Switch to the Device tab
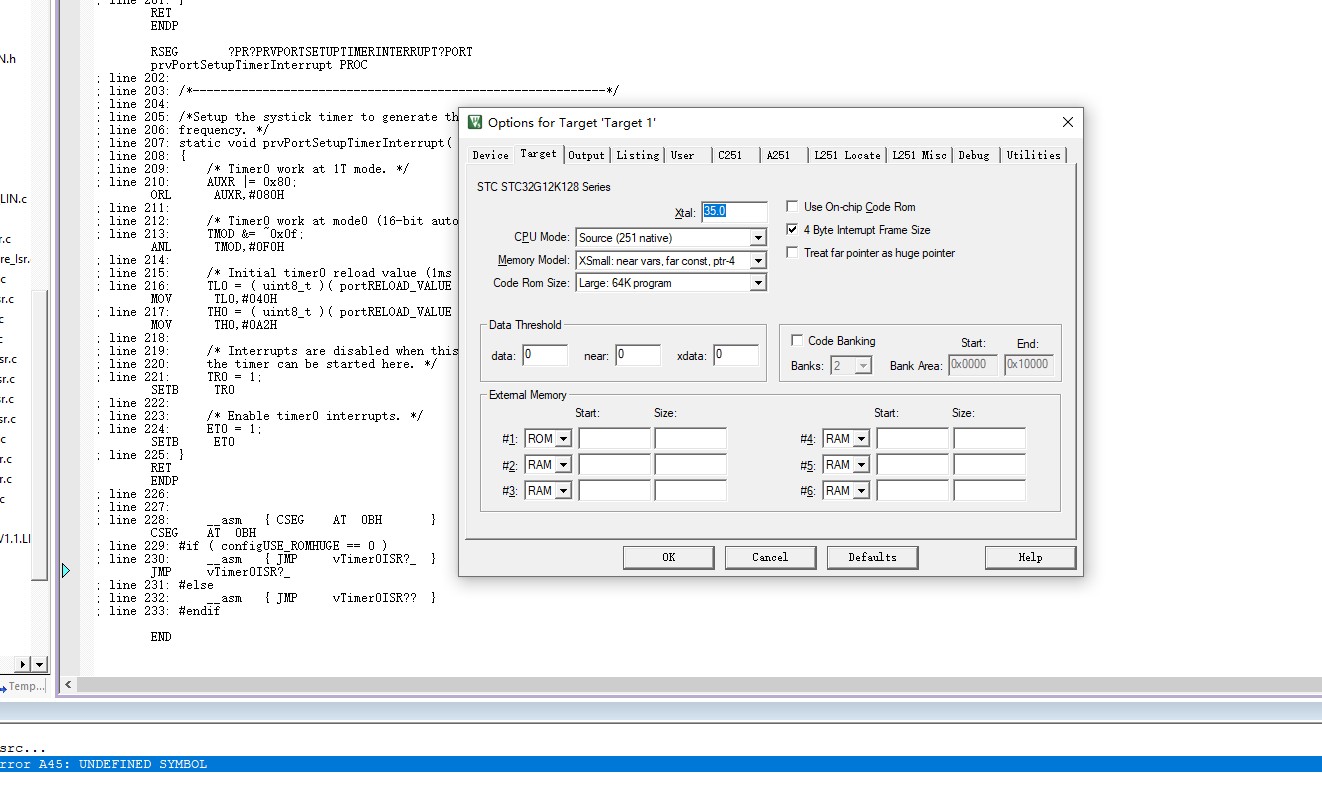This screenshot has width=1322, height=792. [x=490, y=155]
